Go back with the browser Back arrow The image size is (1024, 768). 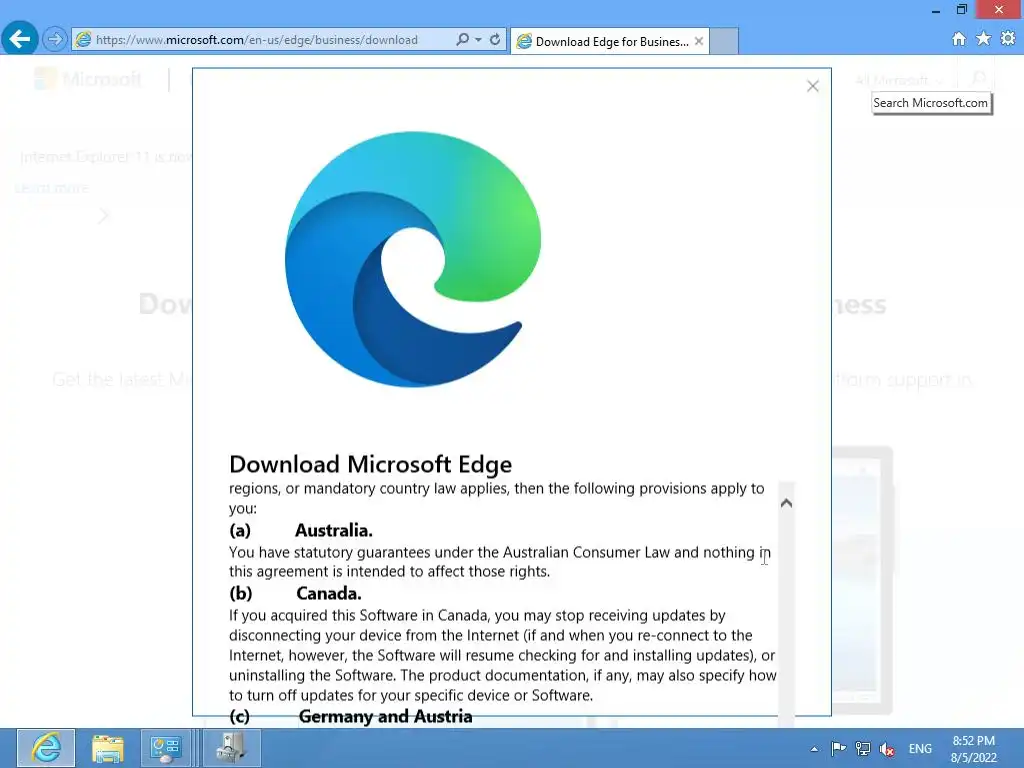click(20, 39)
